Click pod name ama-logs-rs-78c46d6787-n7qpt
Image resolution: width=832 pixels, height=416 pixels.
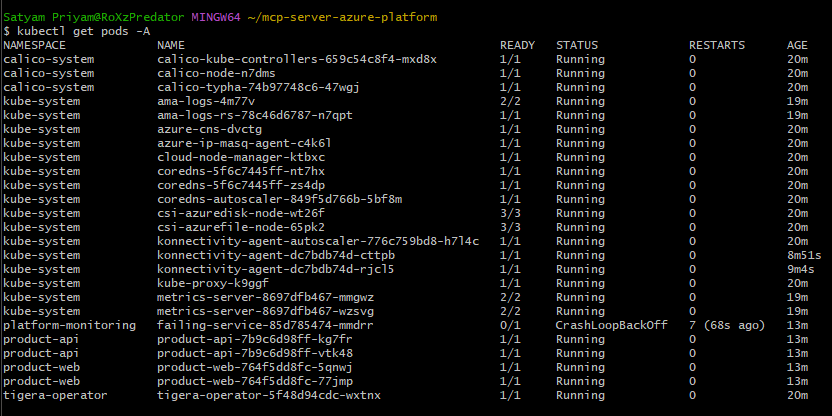point(255,116)
